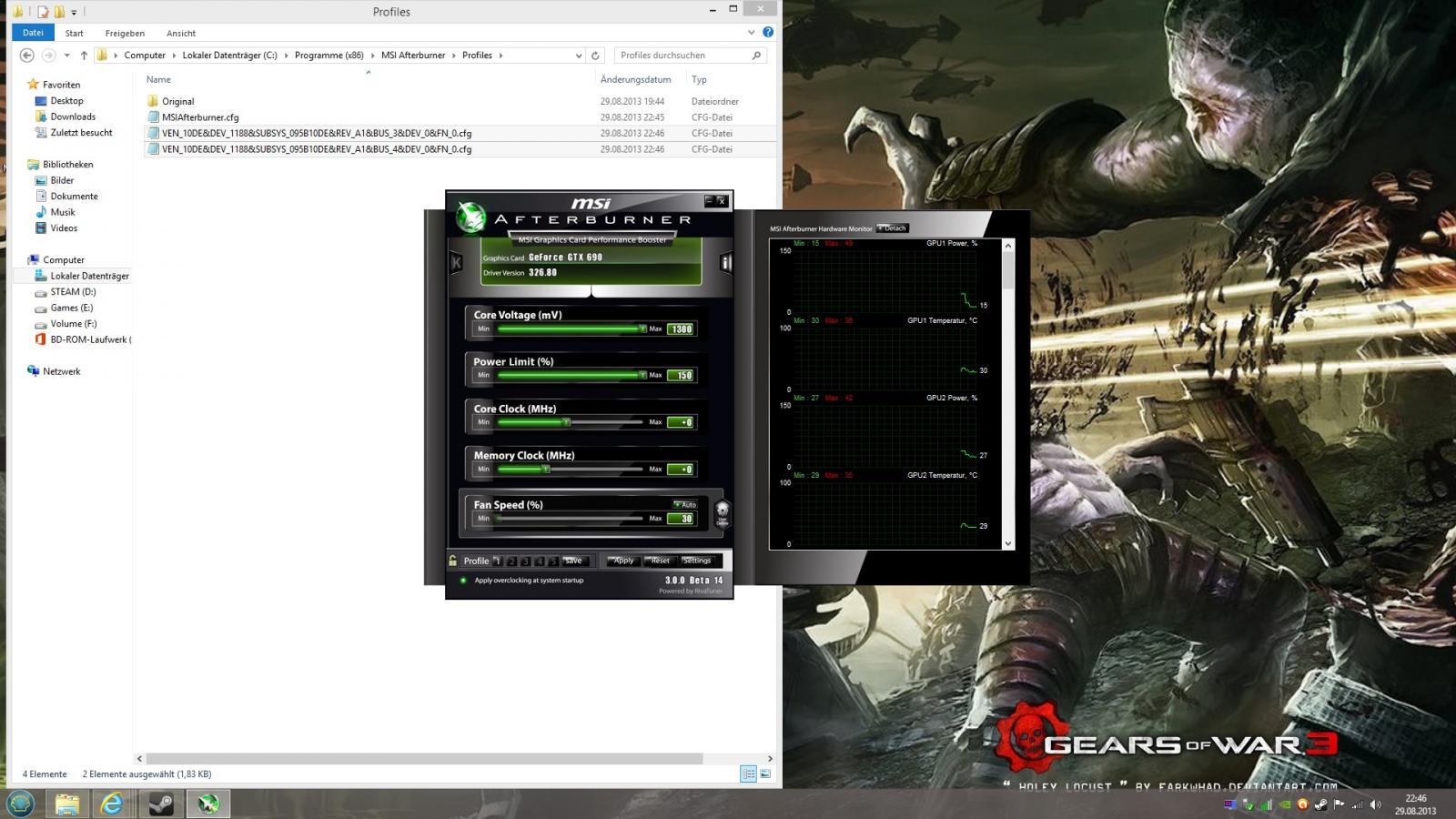Open the Afterburner info panel button
Image resolution: width=1456 pixels, height=819 pixels.
click(x=725, y=262)
